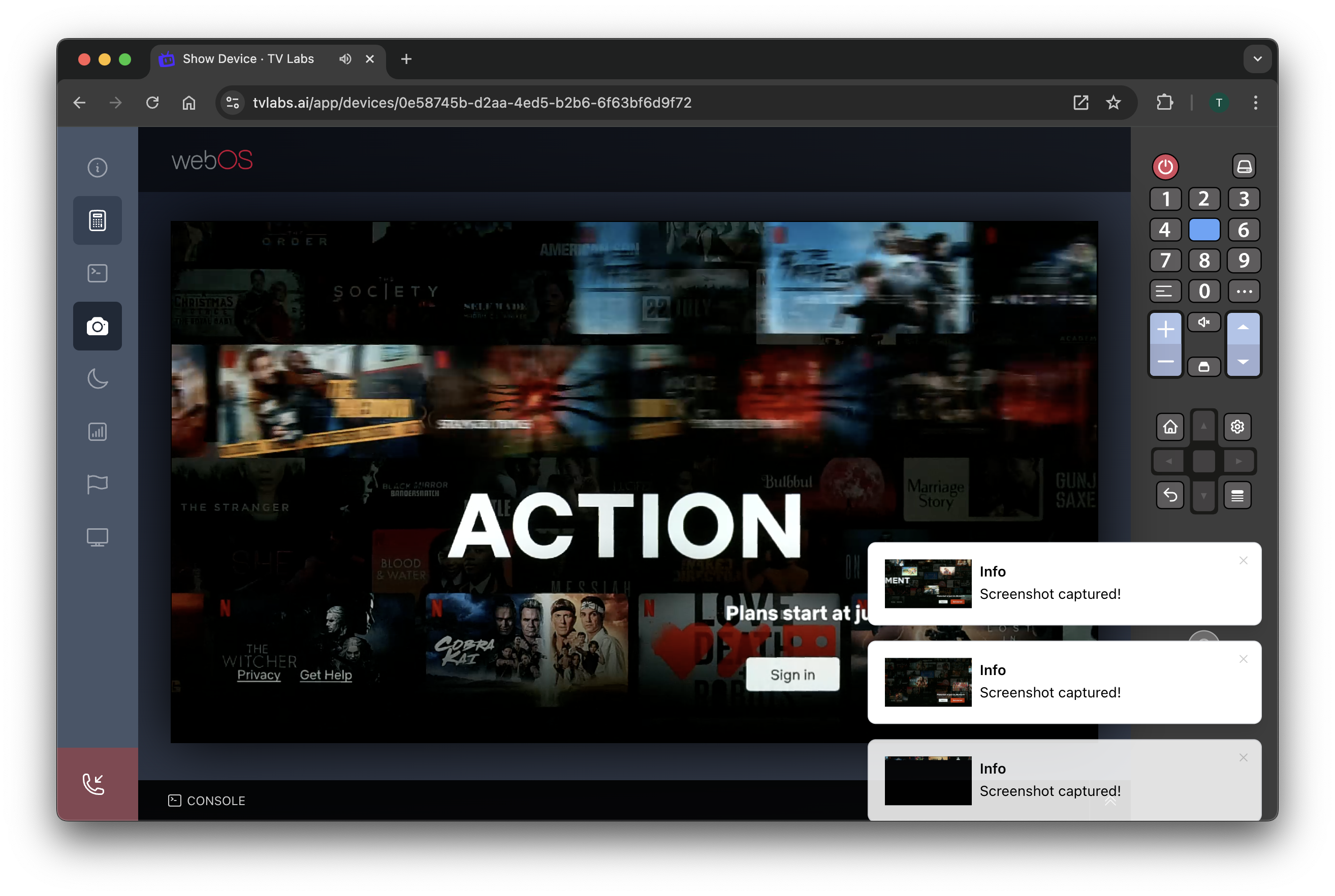Image resolution: width=1335 pixels, height=896 pixels.
Task: Reload the page in the browser
Action: click(152, 103)
